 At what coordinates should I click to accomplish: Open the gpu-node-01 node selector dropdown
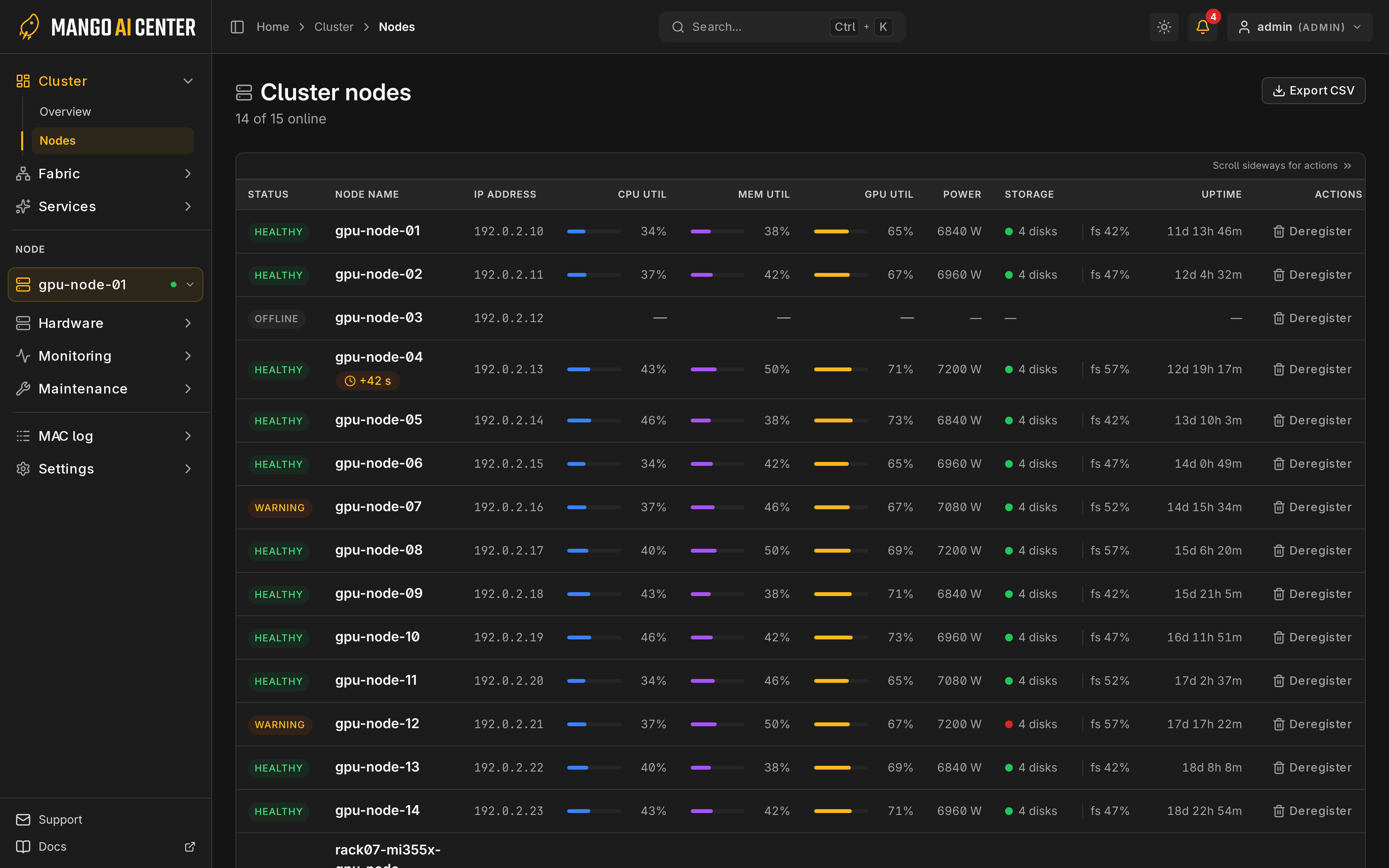105,284
